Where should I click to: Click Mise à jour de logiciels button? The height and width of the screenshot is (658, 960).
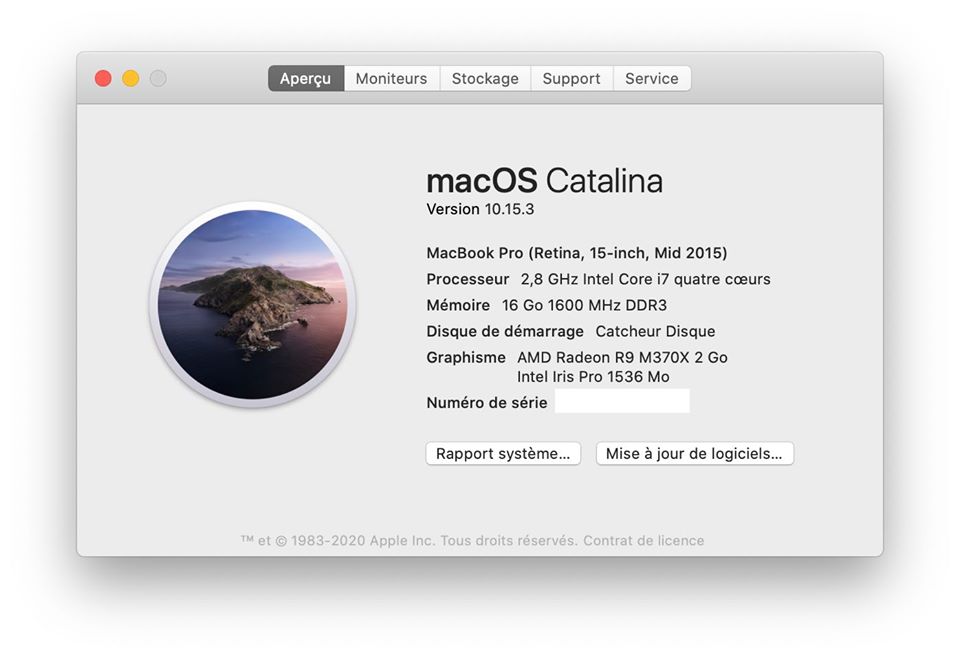695,454
